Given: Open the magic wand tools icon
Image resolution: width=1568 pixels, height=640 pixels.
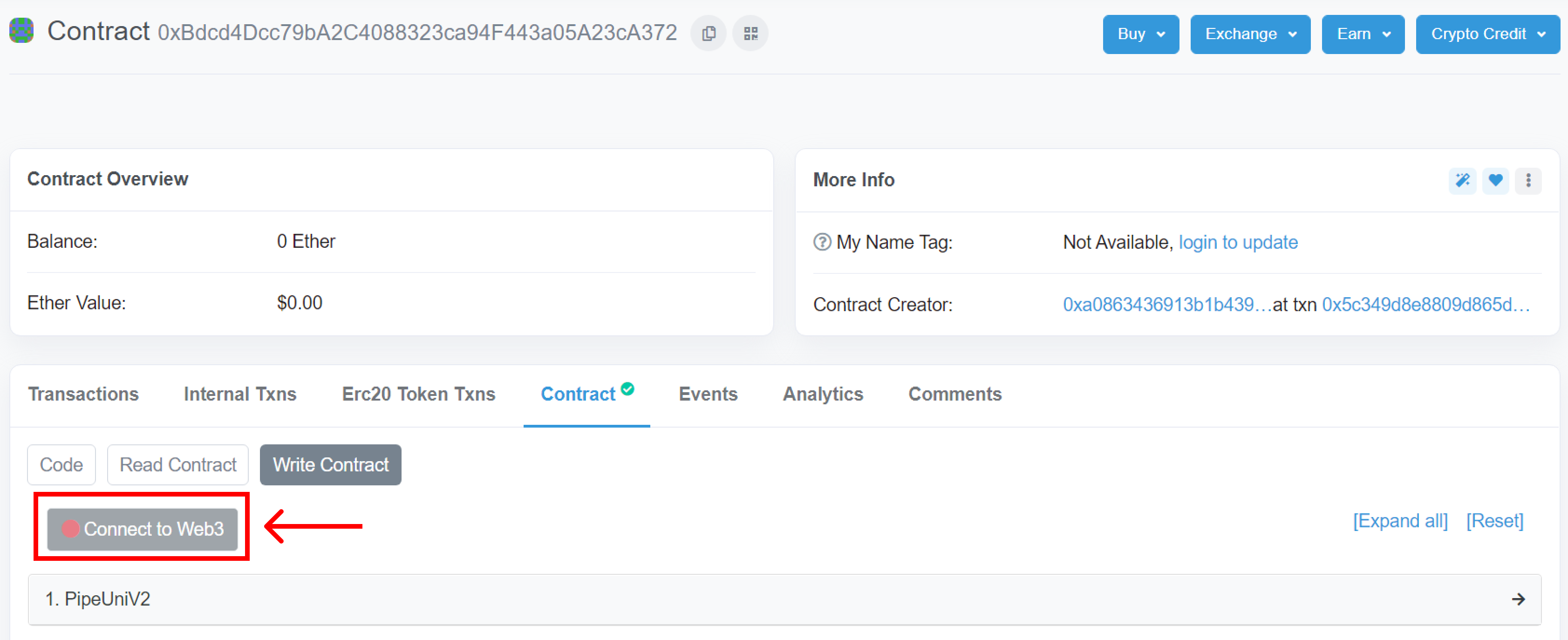Looking at the screenshot, I should tap(1462, 181).
